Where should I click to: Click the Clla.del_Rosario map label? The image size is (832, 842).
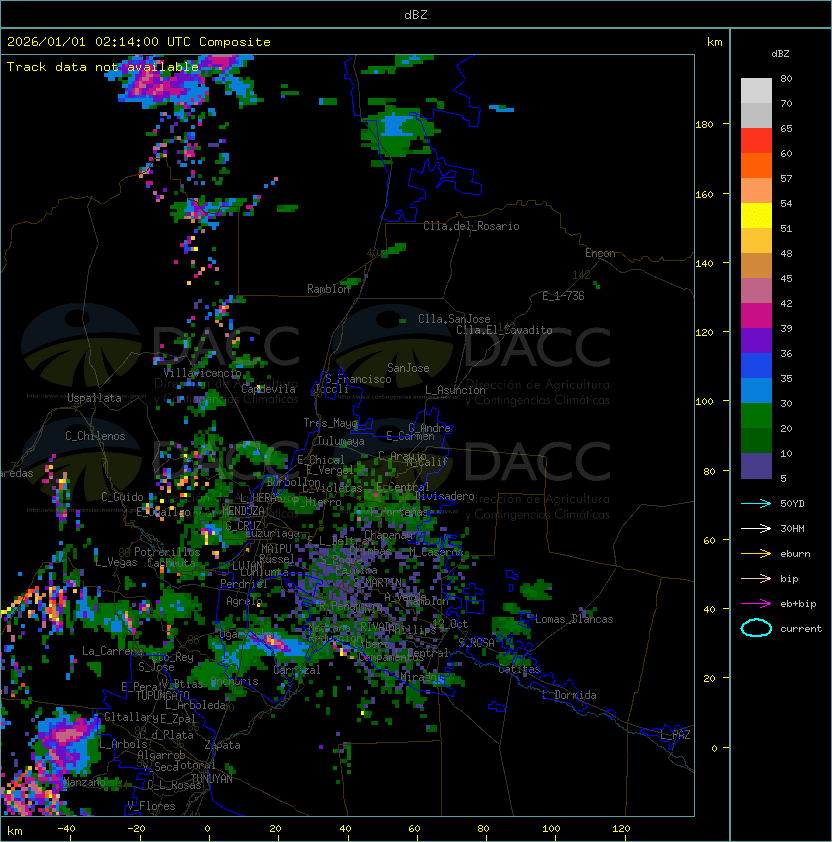(471, 226)
